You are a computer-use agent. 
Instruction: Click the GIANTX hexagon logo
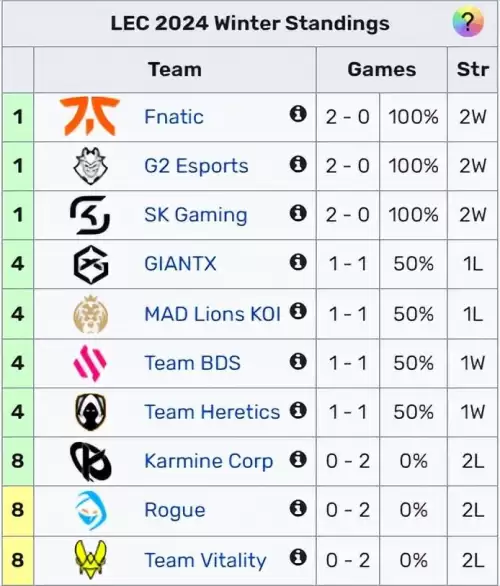coord(91,264)
